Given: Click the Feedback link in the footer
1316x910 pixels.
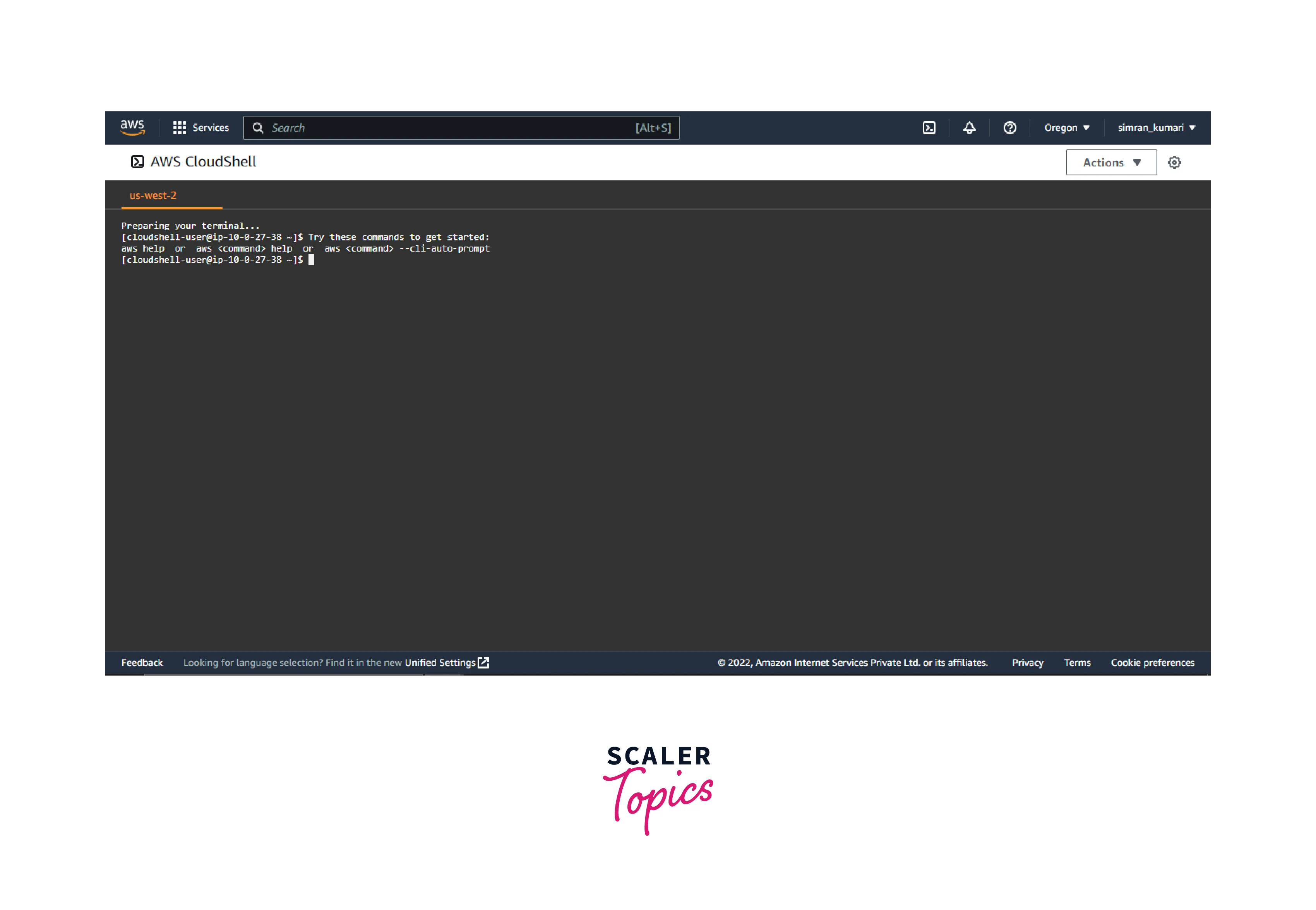Looking at the screenshot, I should [142, 663].
